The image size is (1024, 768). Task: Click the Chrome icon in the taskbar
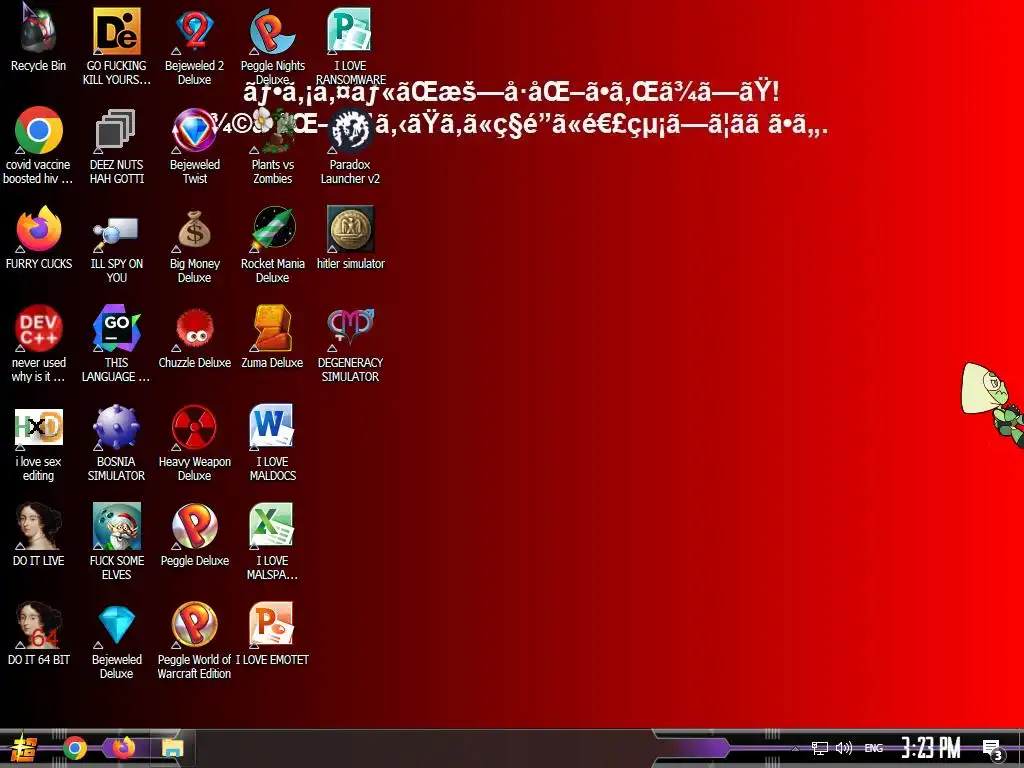pos(74,748)
